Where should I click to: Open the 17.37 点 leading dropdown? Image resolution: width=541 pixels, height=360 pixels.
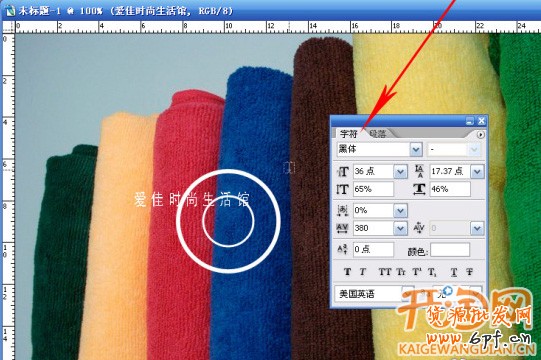coord(477,172)
